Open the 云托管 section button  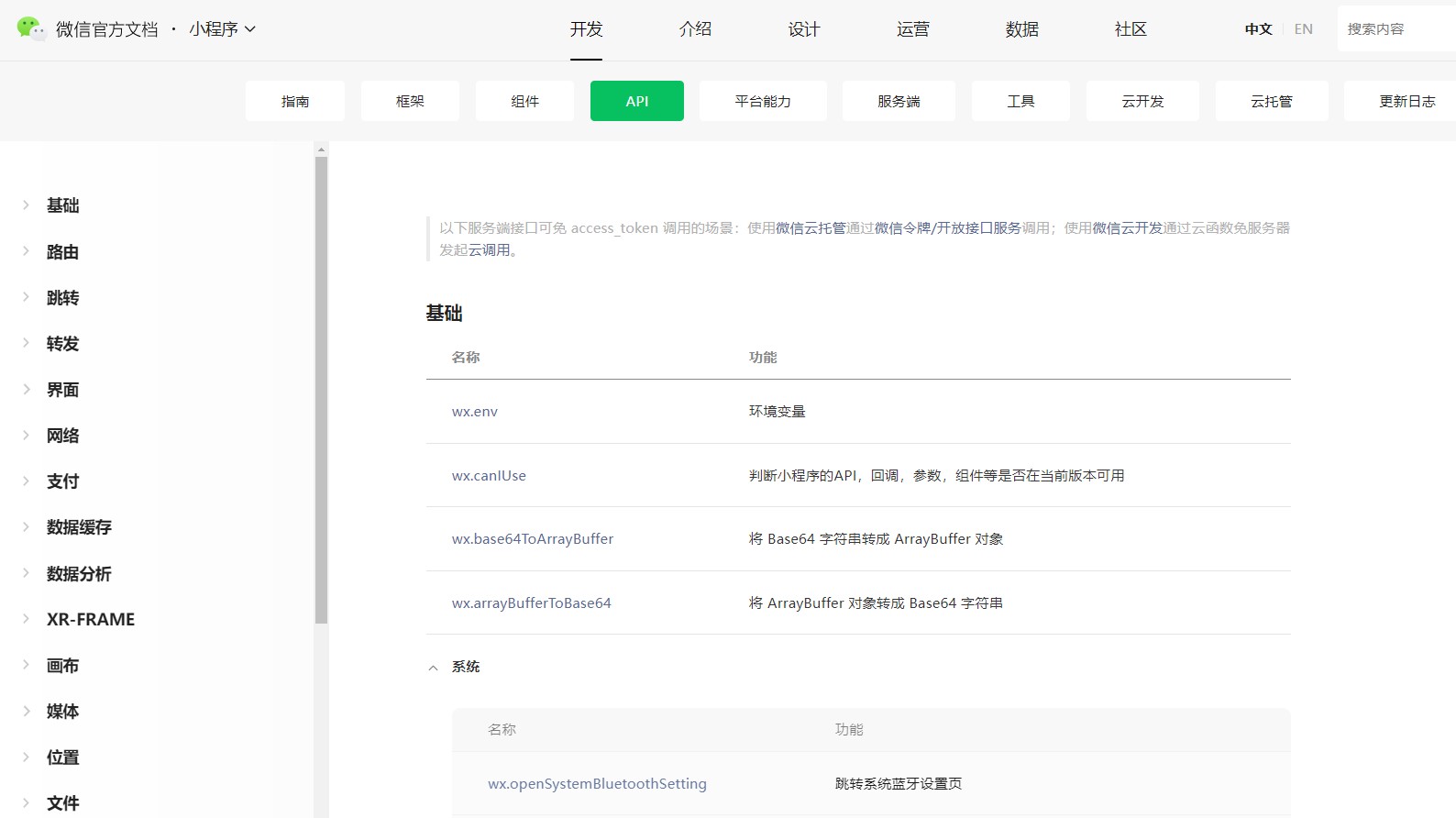coord(1272,101)
